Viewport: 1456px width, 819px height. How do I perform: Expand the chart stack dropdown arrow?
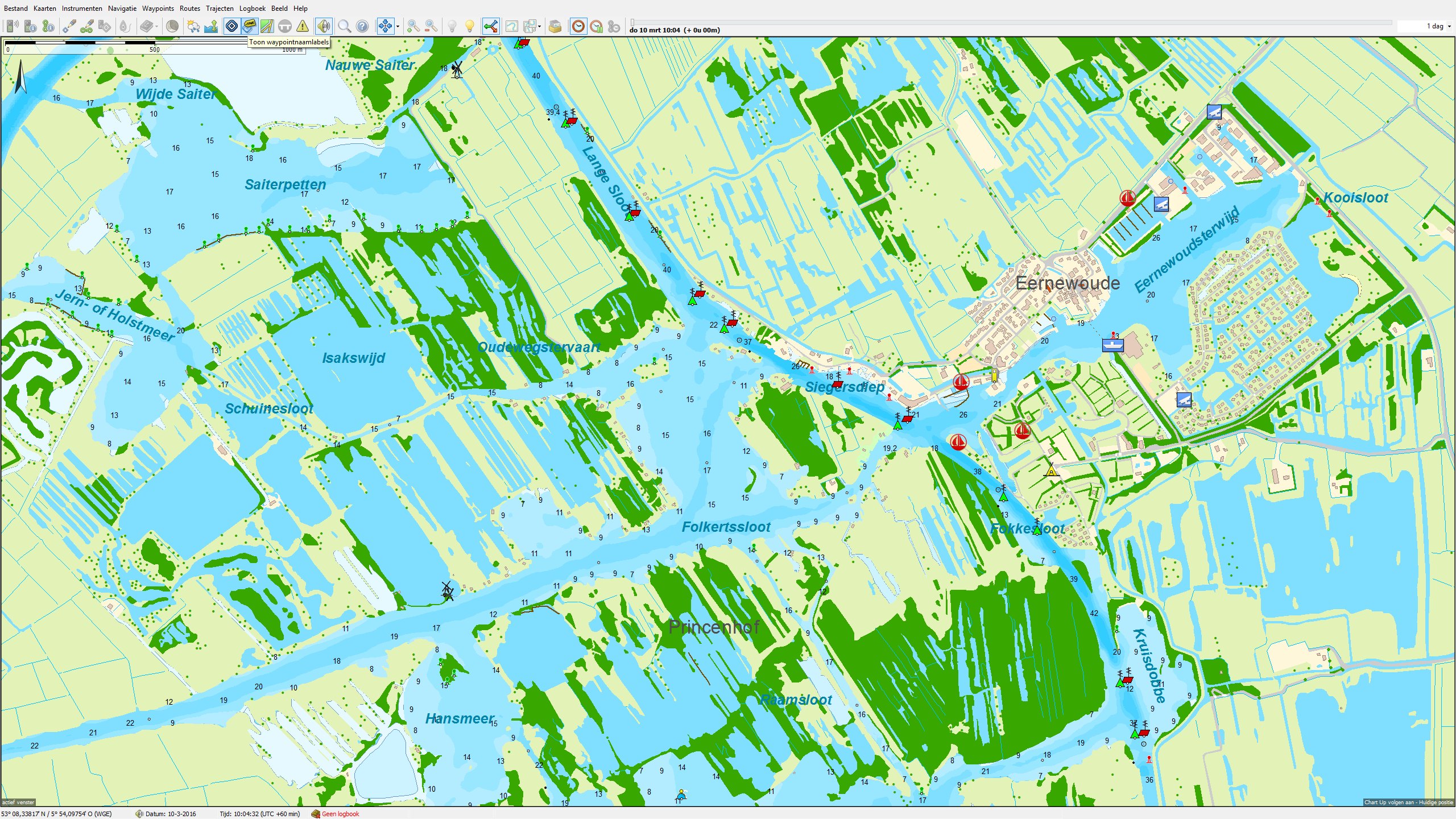pos(539,26)
